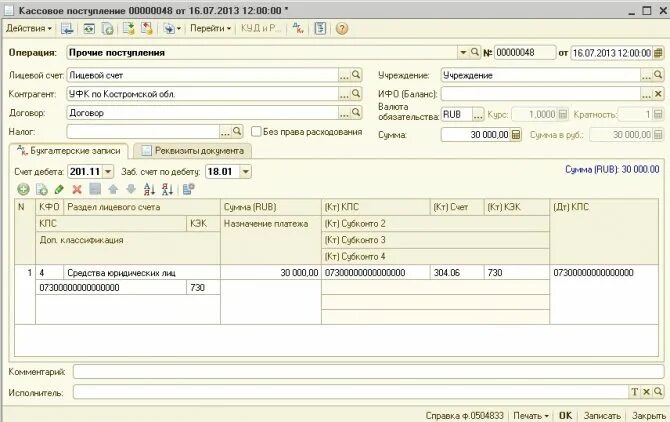Edit the row with green pencil icon
The height and width of the screenshot is (422, 670).
coord(59,189)
